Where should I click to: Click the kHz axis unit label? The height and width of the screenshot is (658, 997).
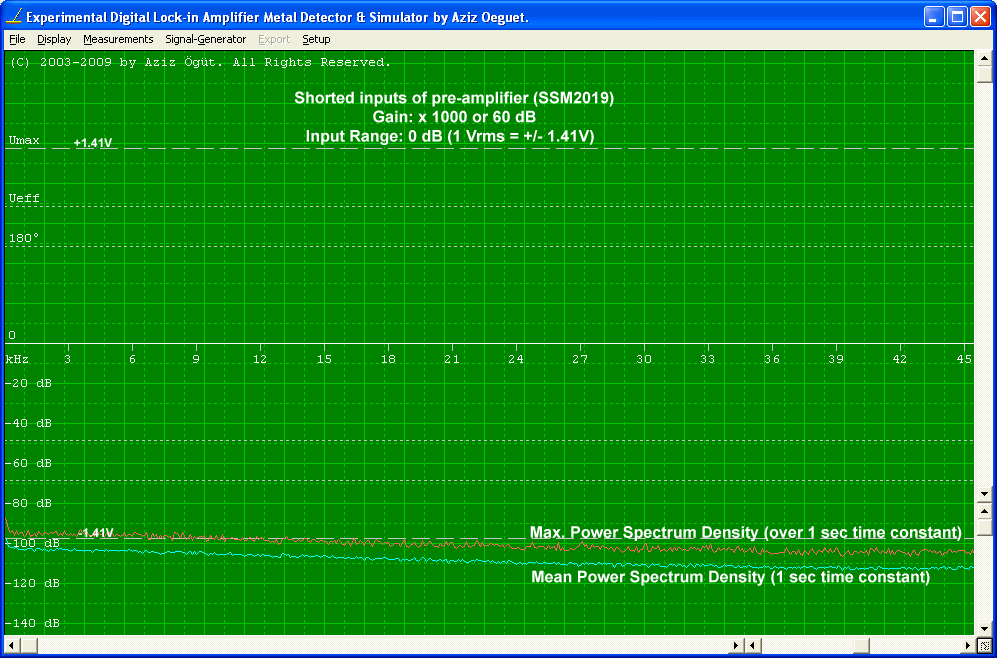click(x=17, y=359)
